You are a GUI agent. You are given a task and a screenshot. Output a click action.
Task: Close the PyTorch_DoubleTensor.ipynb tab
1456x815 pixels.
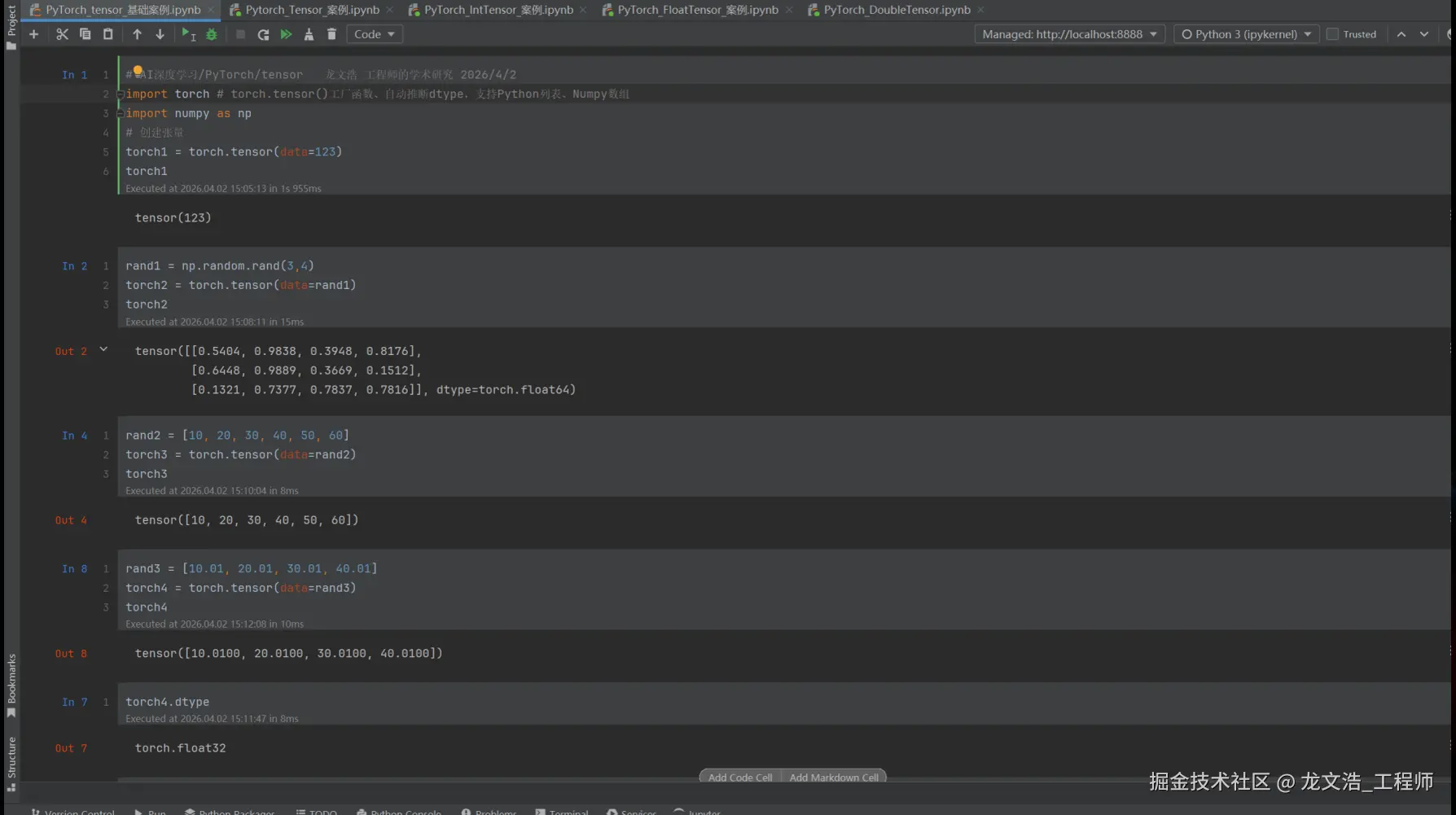(x=980, y=10)
